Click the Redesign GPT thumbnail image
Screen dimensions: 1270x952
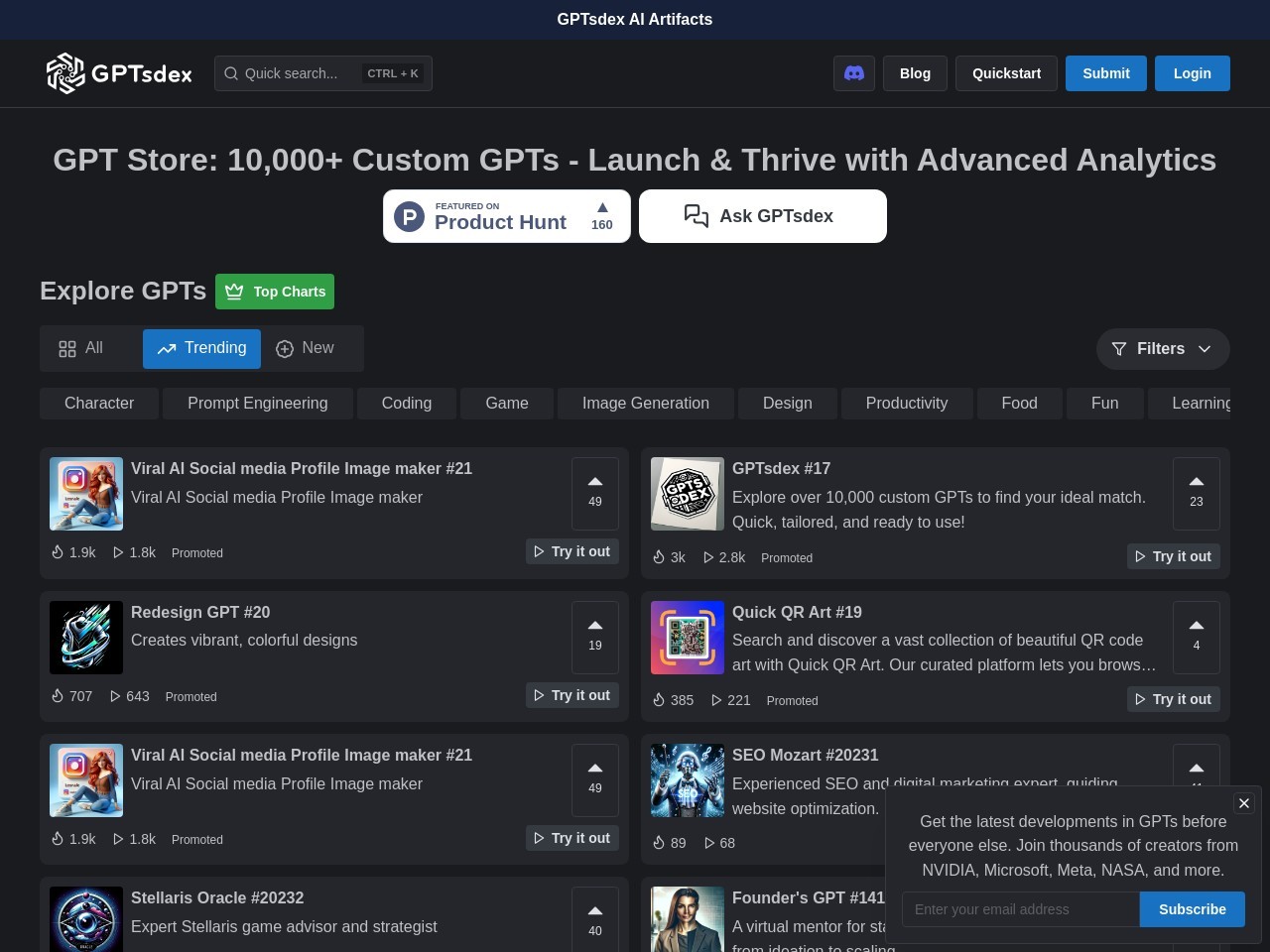[86, 638]
